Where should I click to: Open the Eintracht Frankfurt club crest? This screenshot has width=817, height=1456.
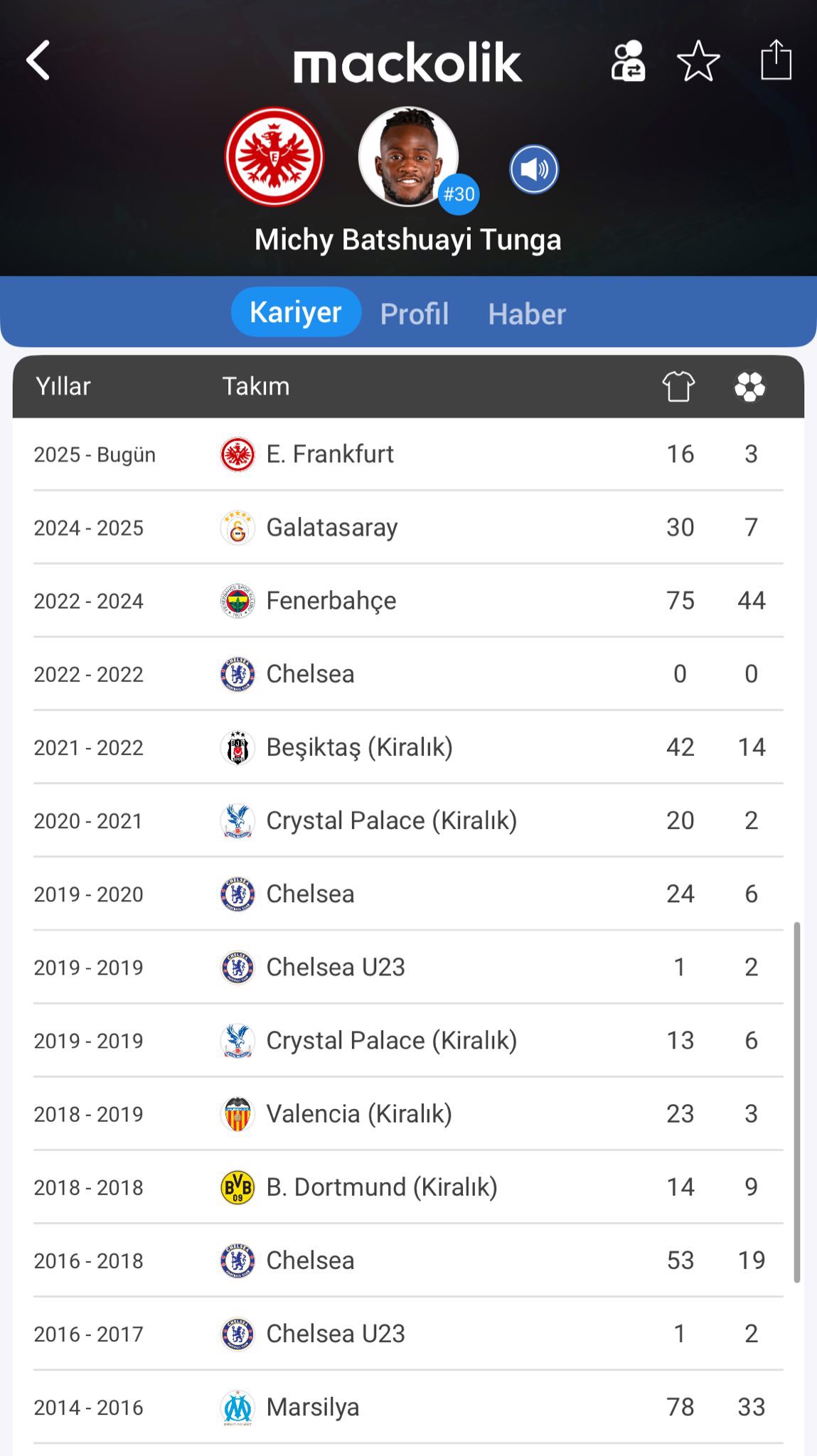click(274, 157)
